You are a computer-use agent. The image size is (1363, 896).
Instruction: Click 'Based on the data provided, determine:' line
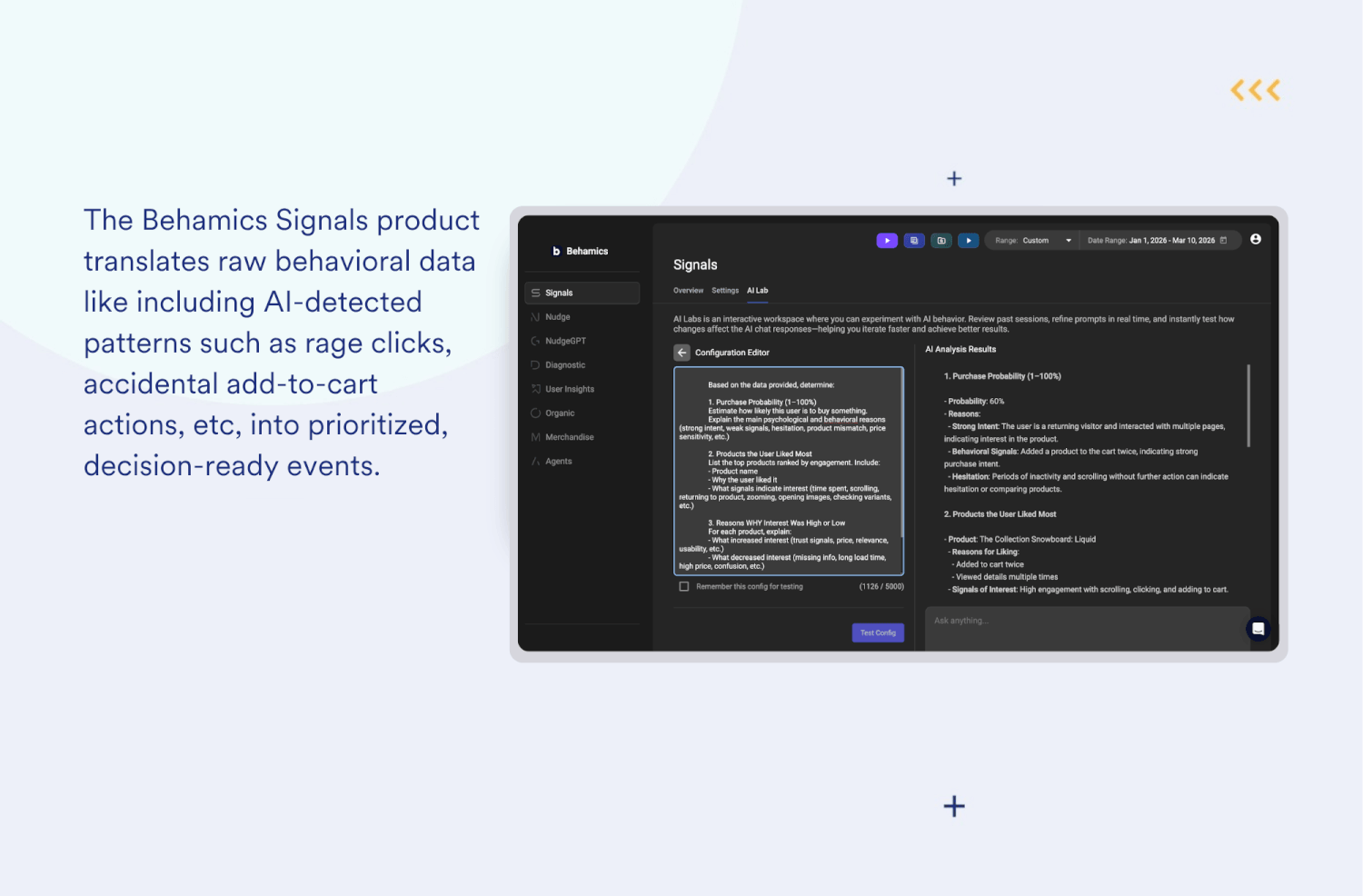tap(771, 385)
